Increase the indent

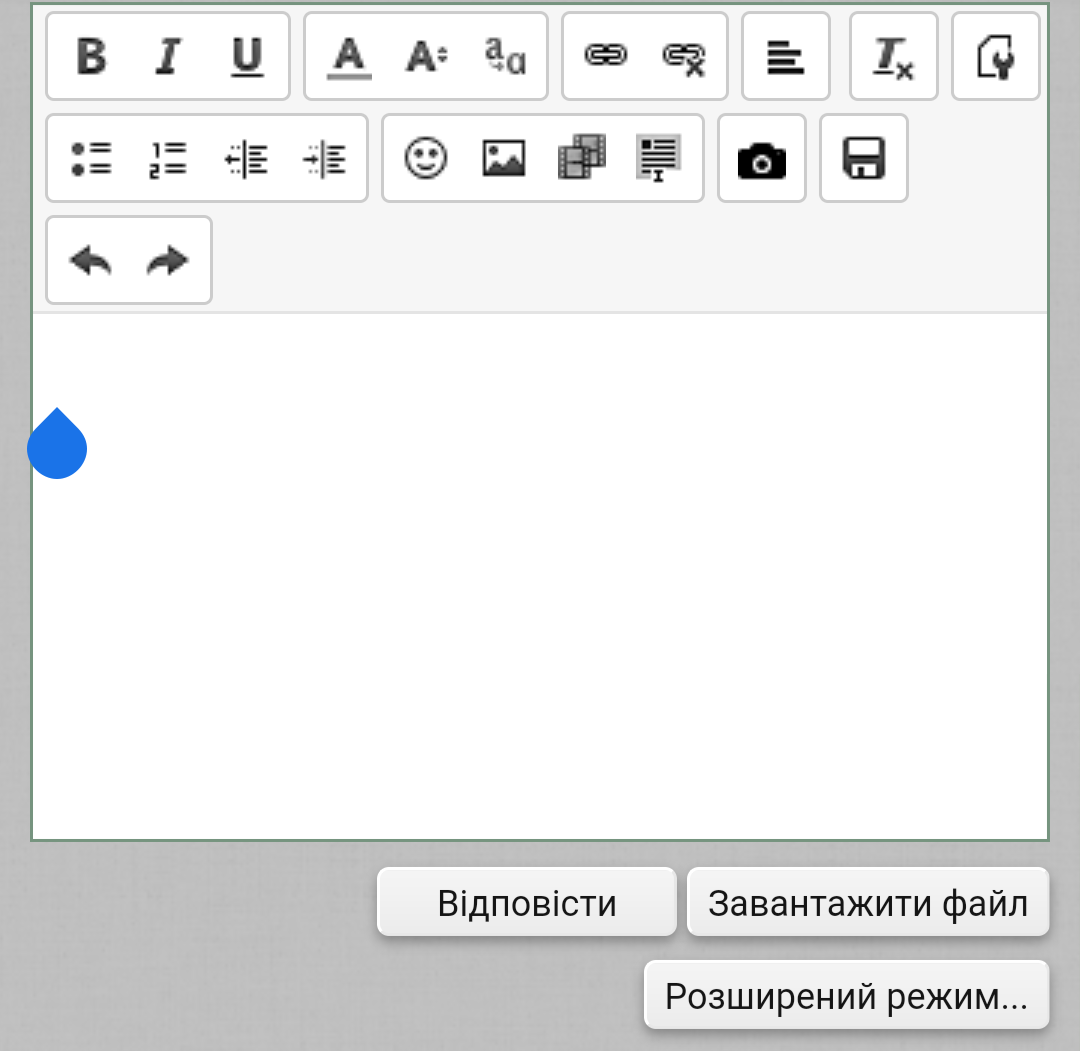tap(324, 158)
